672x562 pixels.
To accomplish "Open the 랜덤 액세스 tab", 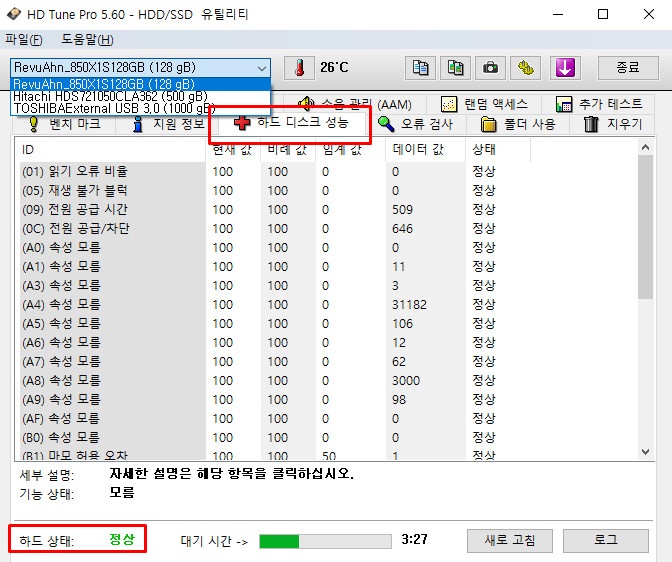I will tap(484, 104).
